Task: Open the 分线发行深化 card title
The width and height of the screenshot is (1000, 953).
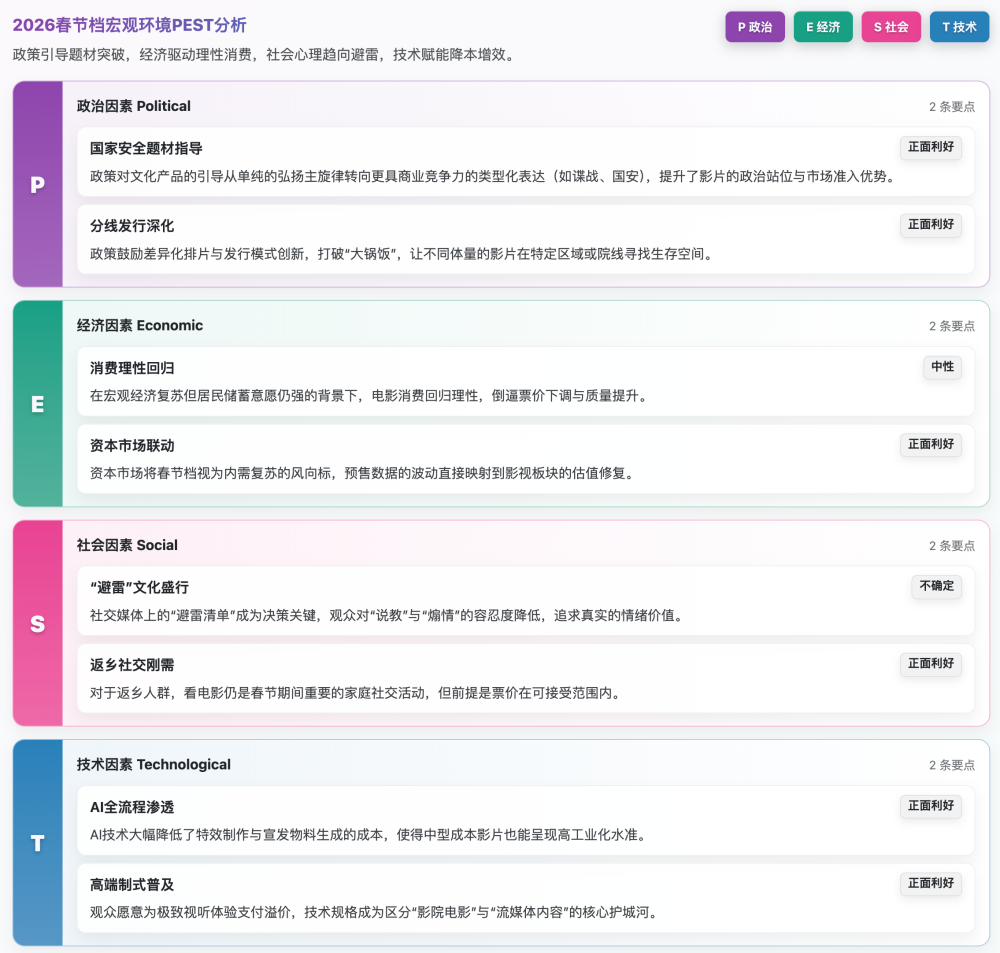Action: click(x=132, y=226)
